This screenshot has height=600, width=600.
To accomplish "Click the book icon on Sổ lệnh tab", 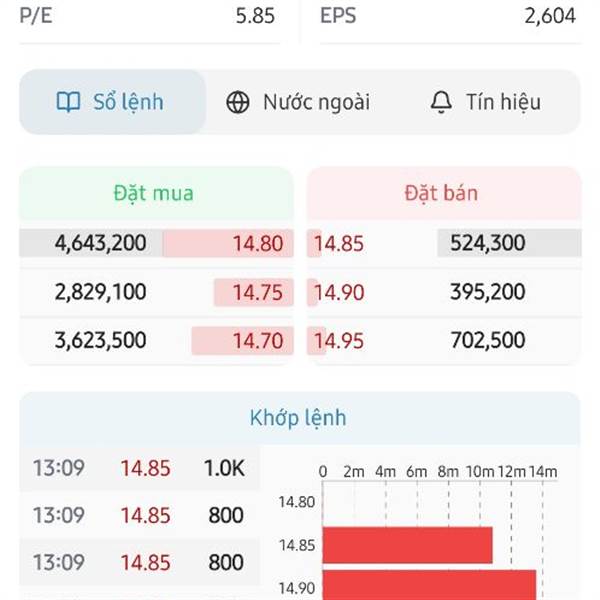I will [x=68, y=102].
